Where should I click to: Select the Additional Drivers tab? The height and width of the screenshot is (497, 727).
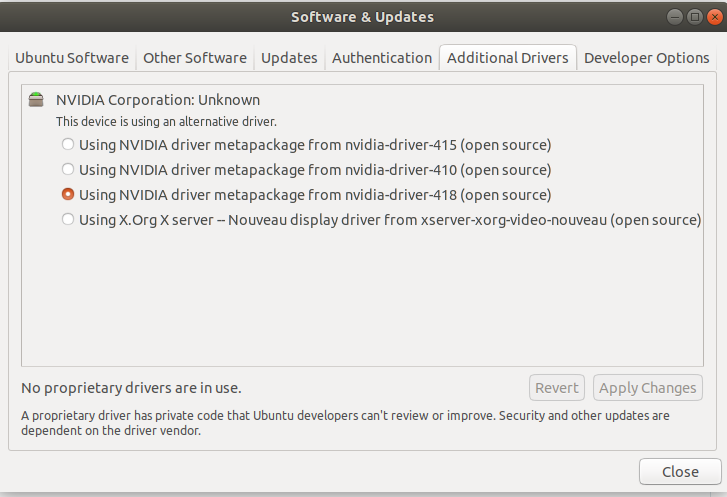click(508, 58)
